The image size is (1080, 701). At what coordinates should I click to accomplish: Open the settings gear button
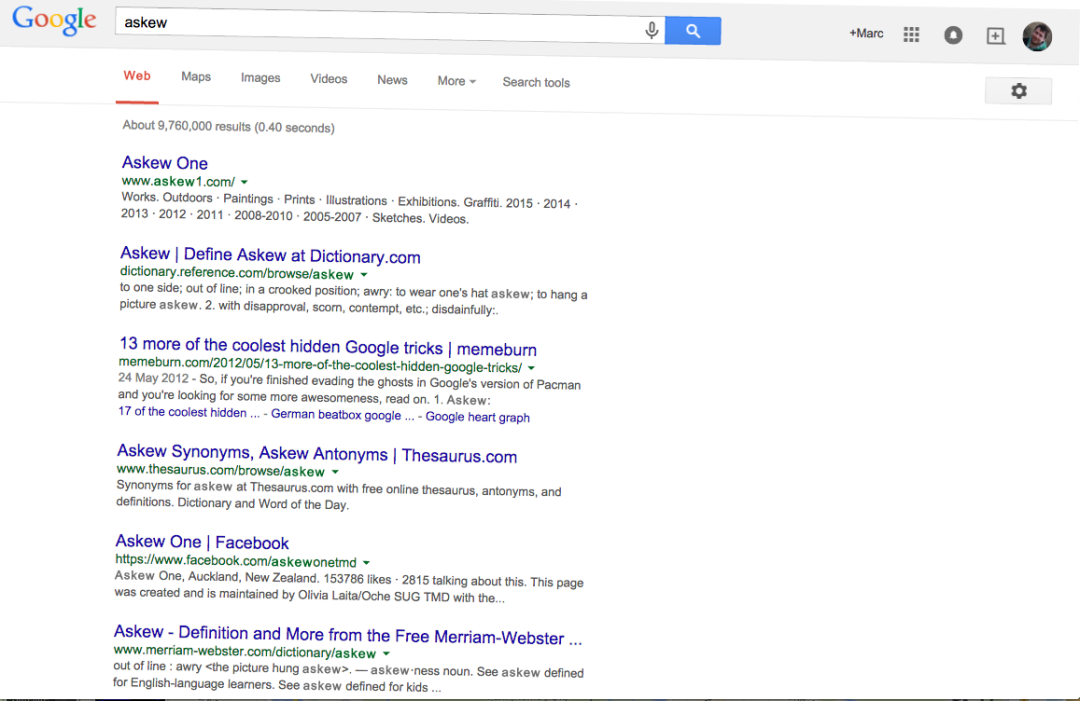click(1018, 91)
